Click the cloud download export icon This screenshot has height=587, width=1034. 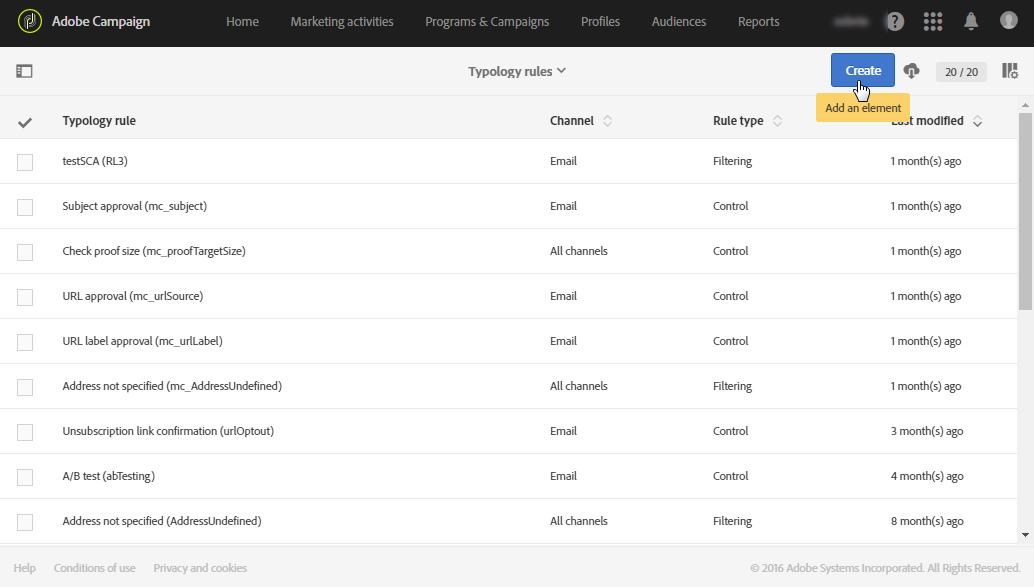click(x=911, y=71)
